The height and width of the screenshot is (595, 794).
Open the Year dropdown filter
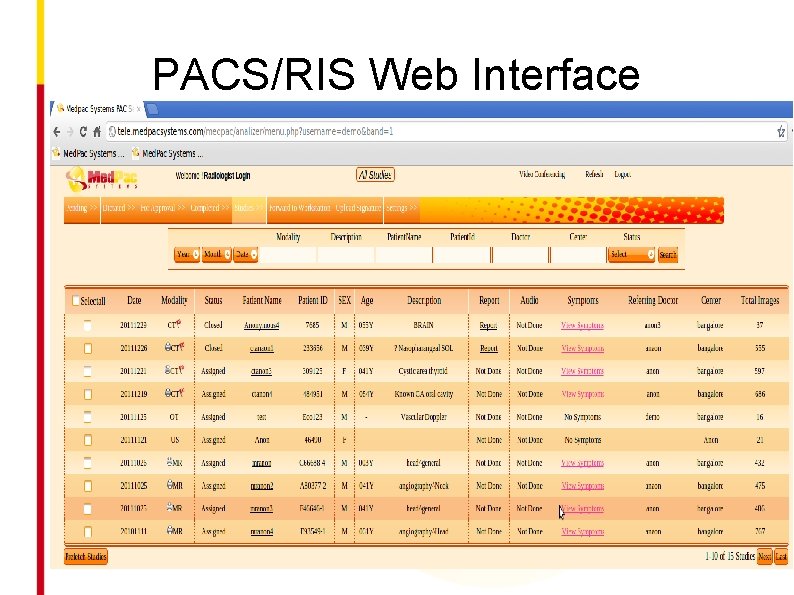tap(187, 254)
